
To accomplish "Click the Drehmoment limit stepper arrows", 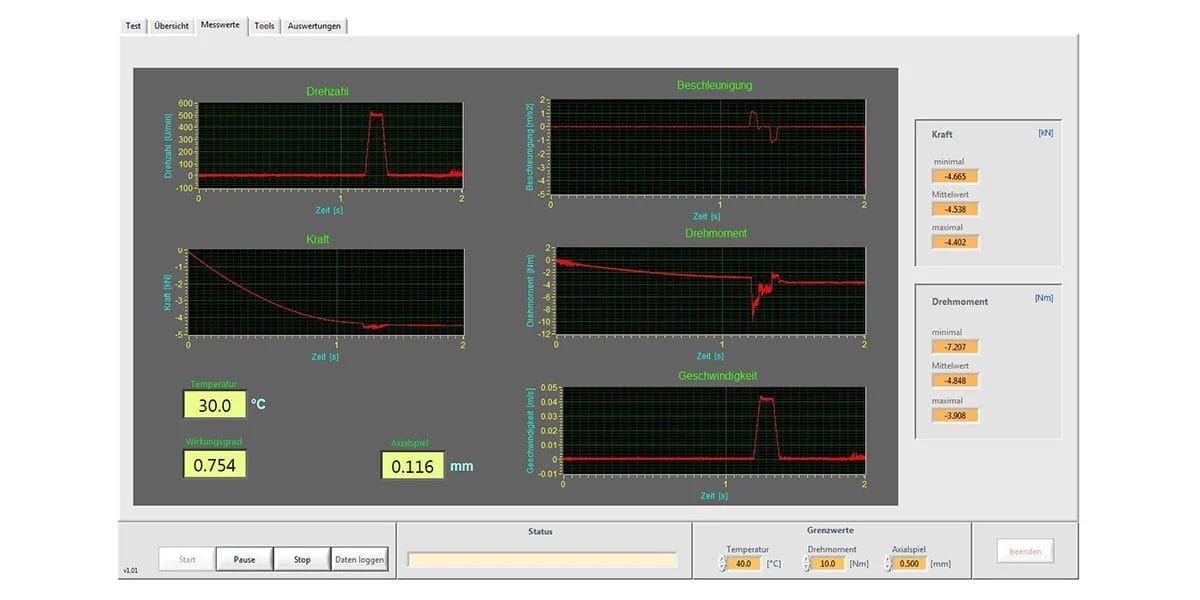I will pos(806,564).
